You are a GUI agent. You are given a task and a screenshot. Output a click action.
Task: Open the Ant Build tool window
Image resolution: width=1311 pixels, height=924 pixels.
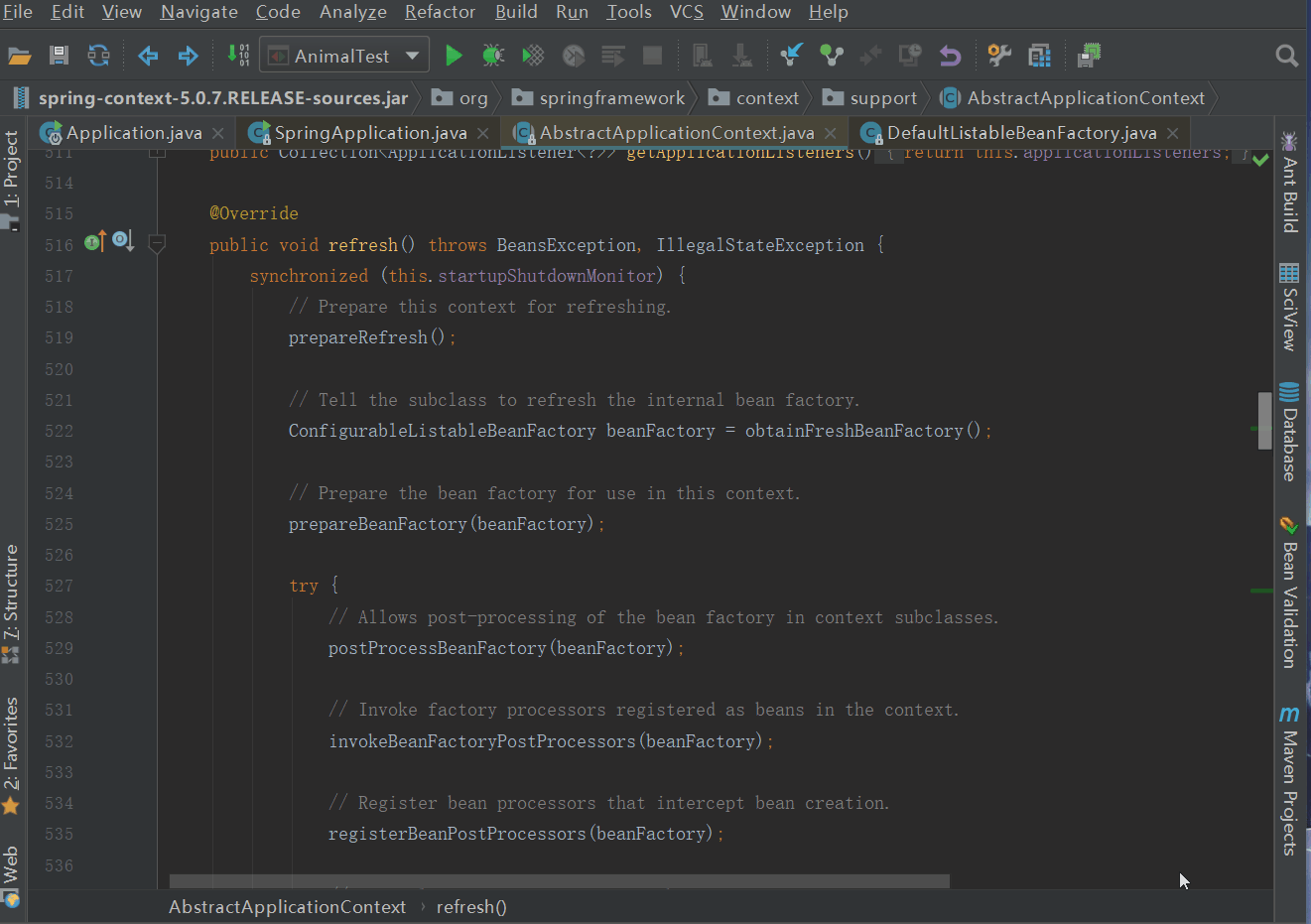1289,182
